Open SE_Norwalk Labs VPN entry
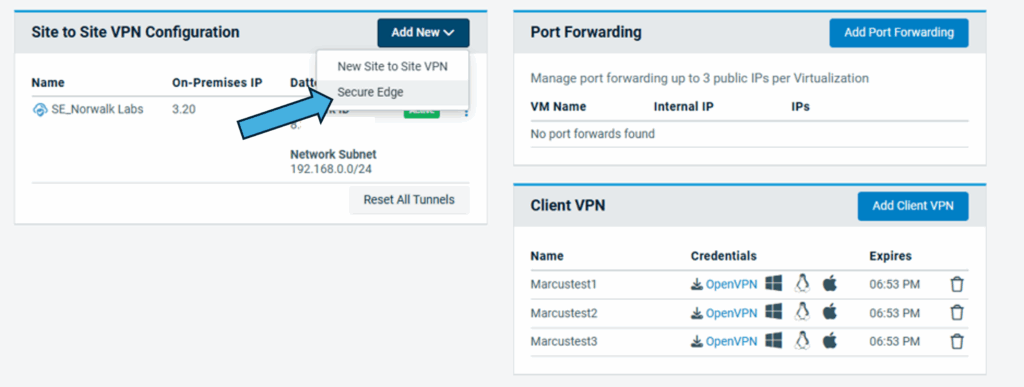Viewport: 1024px width, 387px height. [x=97, y=110]
